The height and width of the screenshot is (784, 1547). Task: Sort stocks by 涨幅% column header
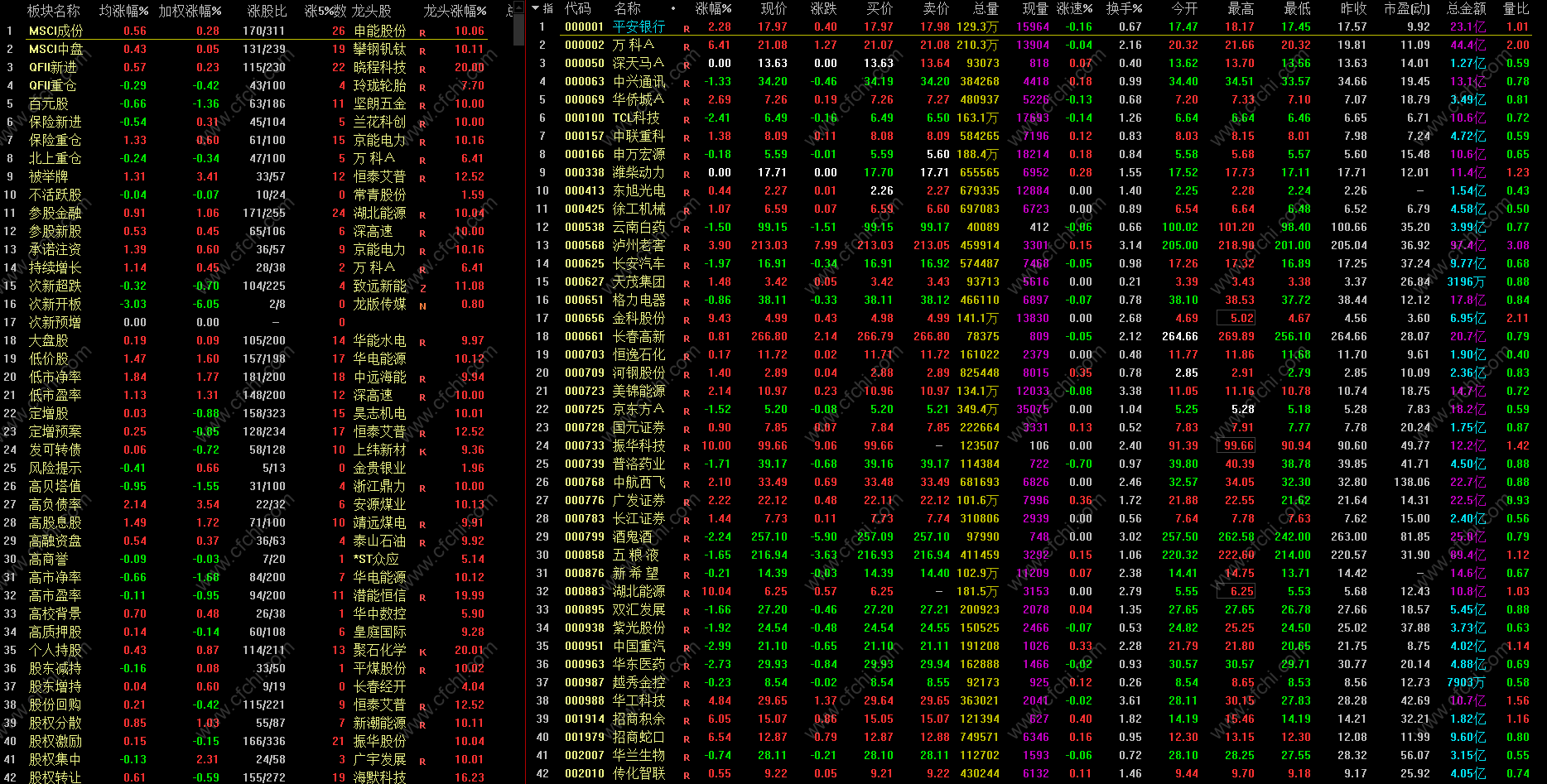[713, 8]
